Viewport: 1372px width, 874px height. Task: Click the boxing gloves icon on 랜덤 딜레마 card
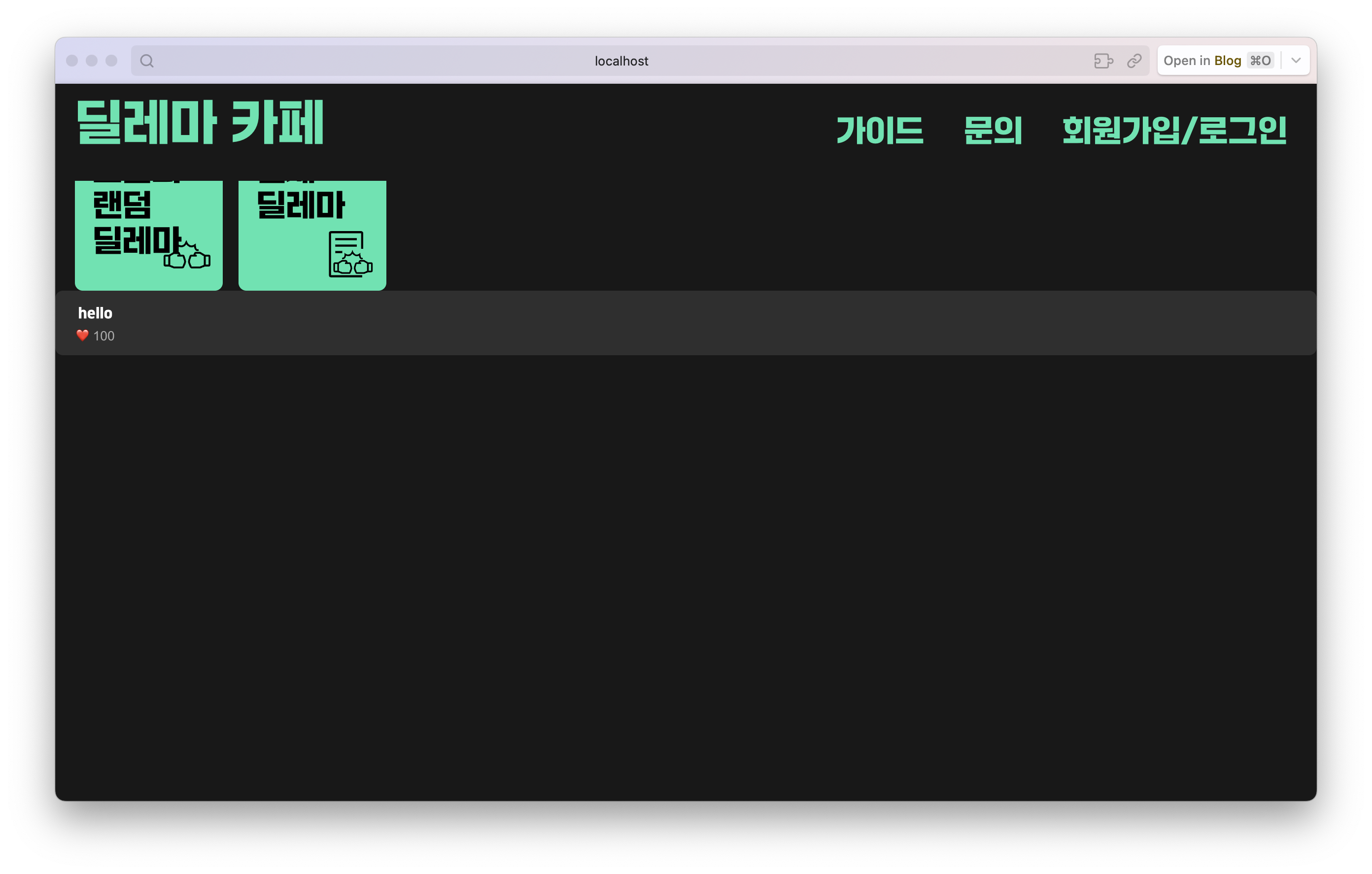tap(187, 255)
